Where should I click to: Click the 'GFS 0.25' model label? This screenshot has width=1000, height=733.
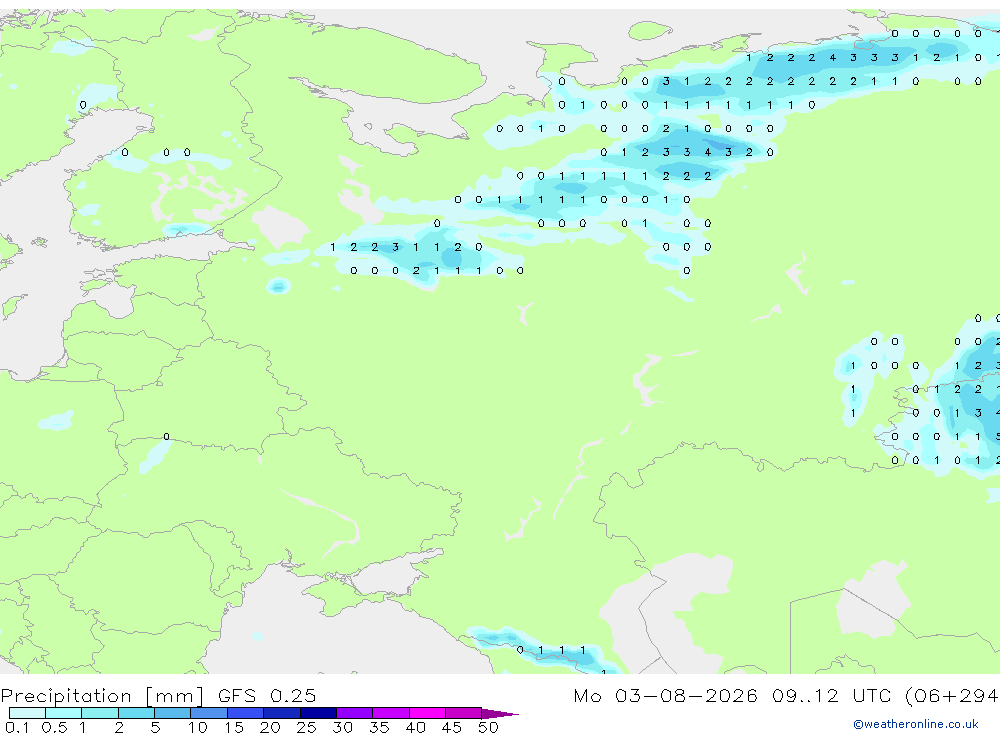(x=267, y=695)
